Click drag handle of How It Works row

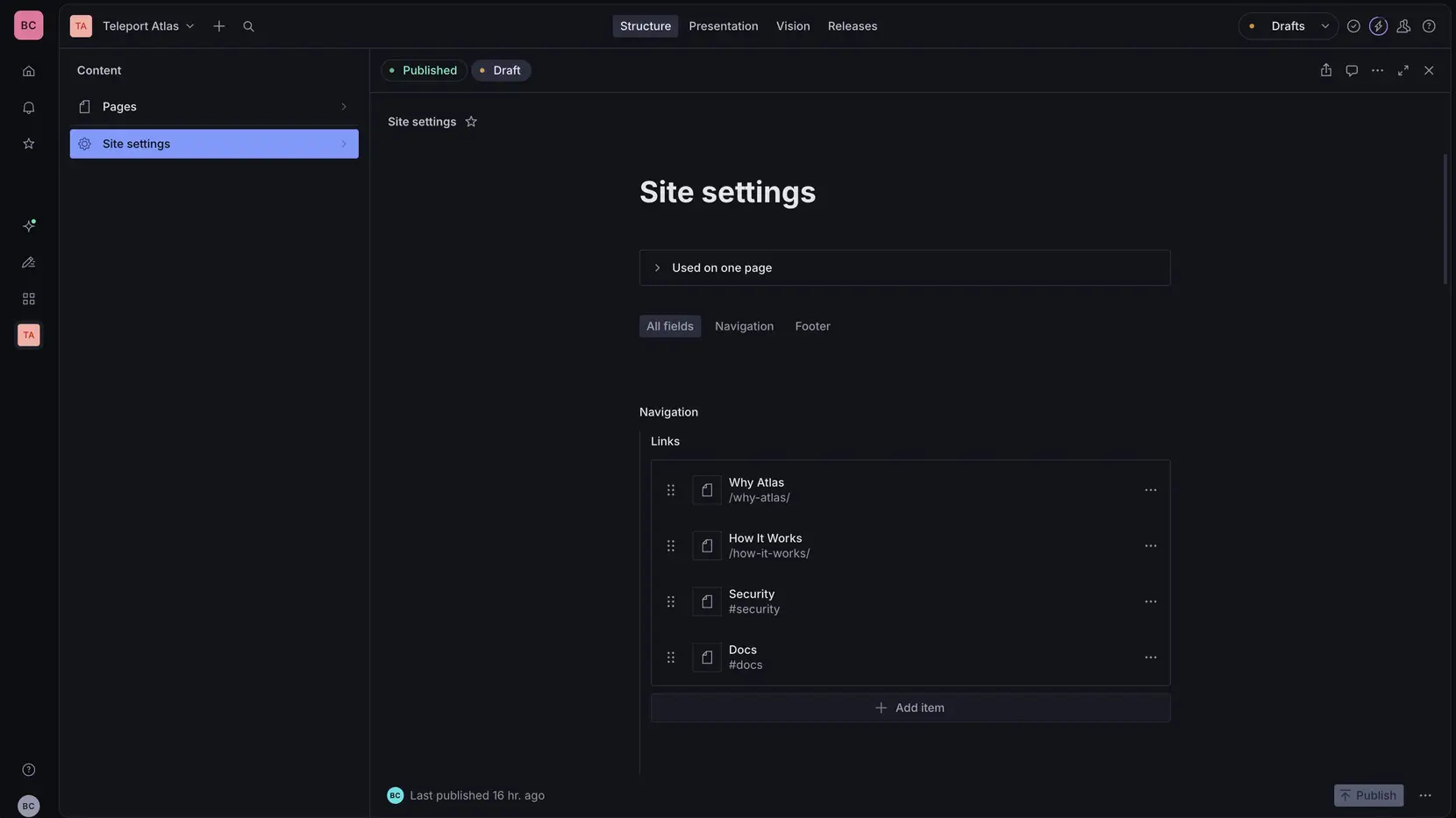tap(671, 546)
